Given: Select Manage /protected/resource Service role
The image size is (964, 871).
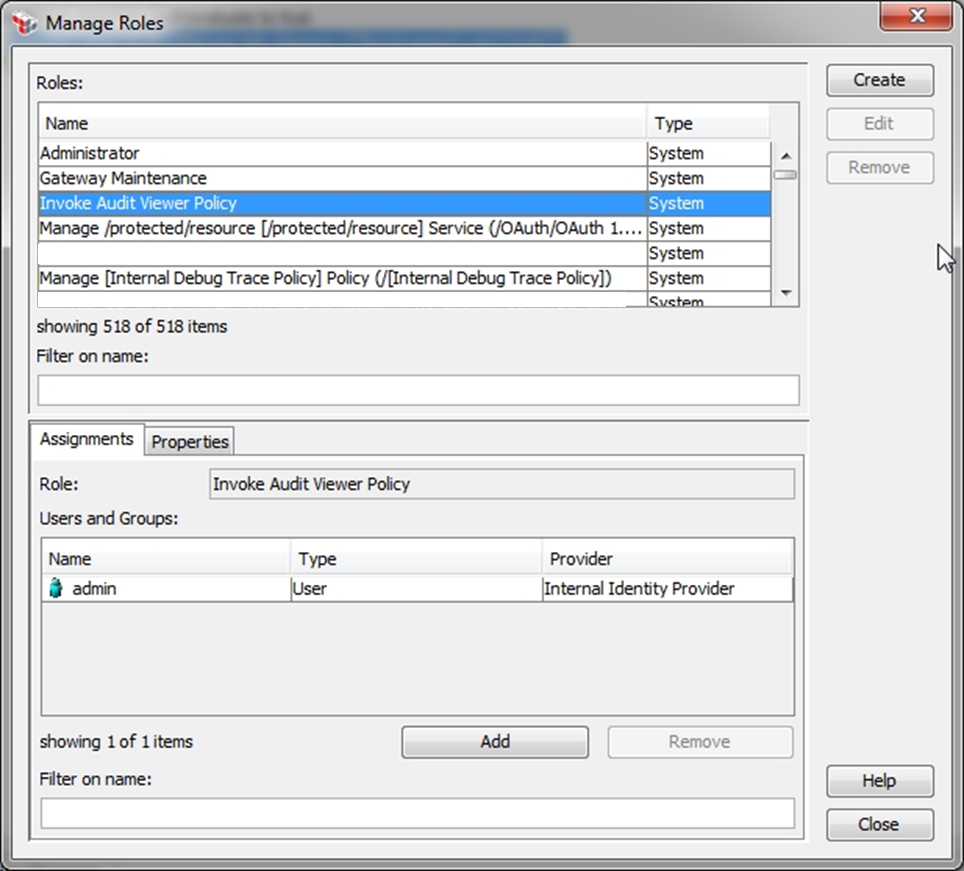Looking at the screenshot, I should click(x=342, y=228).
